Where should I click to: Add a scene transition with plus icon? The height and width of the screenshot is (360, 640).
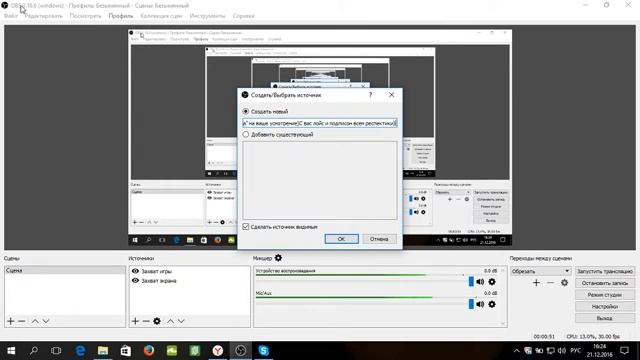click(x=536, y=282)
